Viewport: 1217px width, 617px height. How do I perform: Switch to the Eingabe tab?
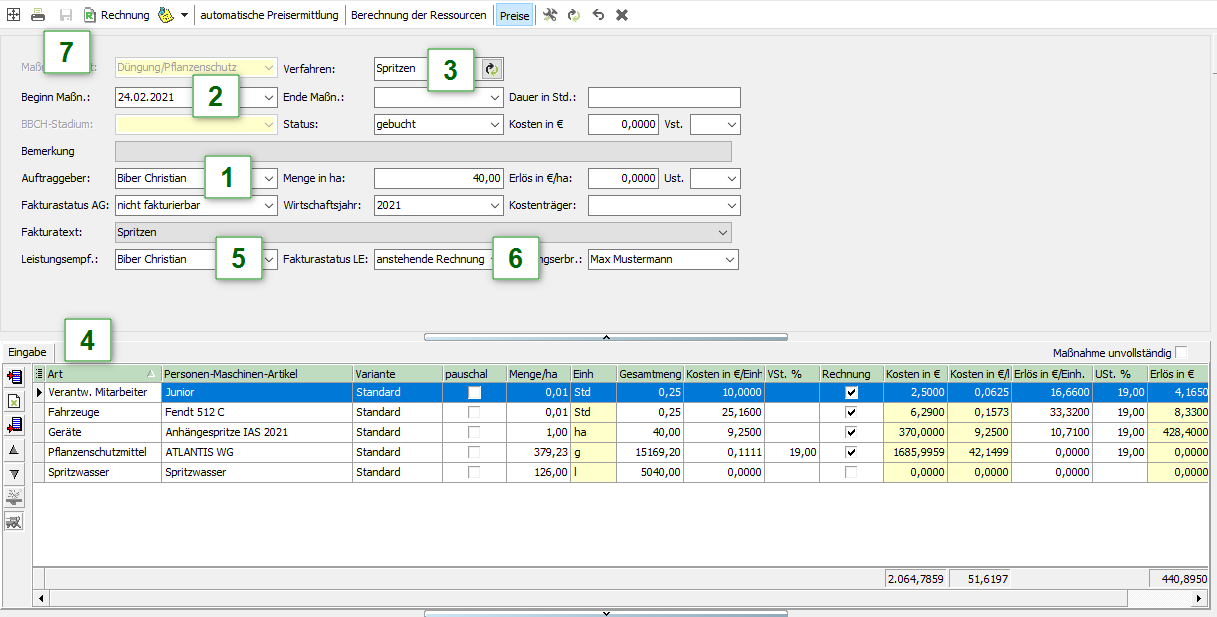[x=27, y=352]
